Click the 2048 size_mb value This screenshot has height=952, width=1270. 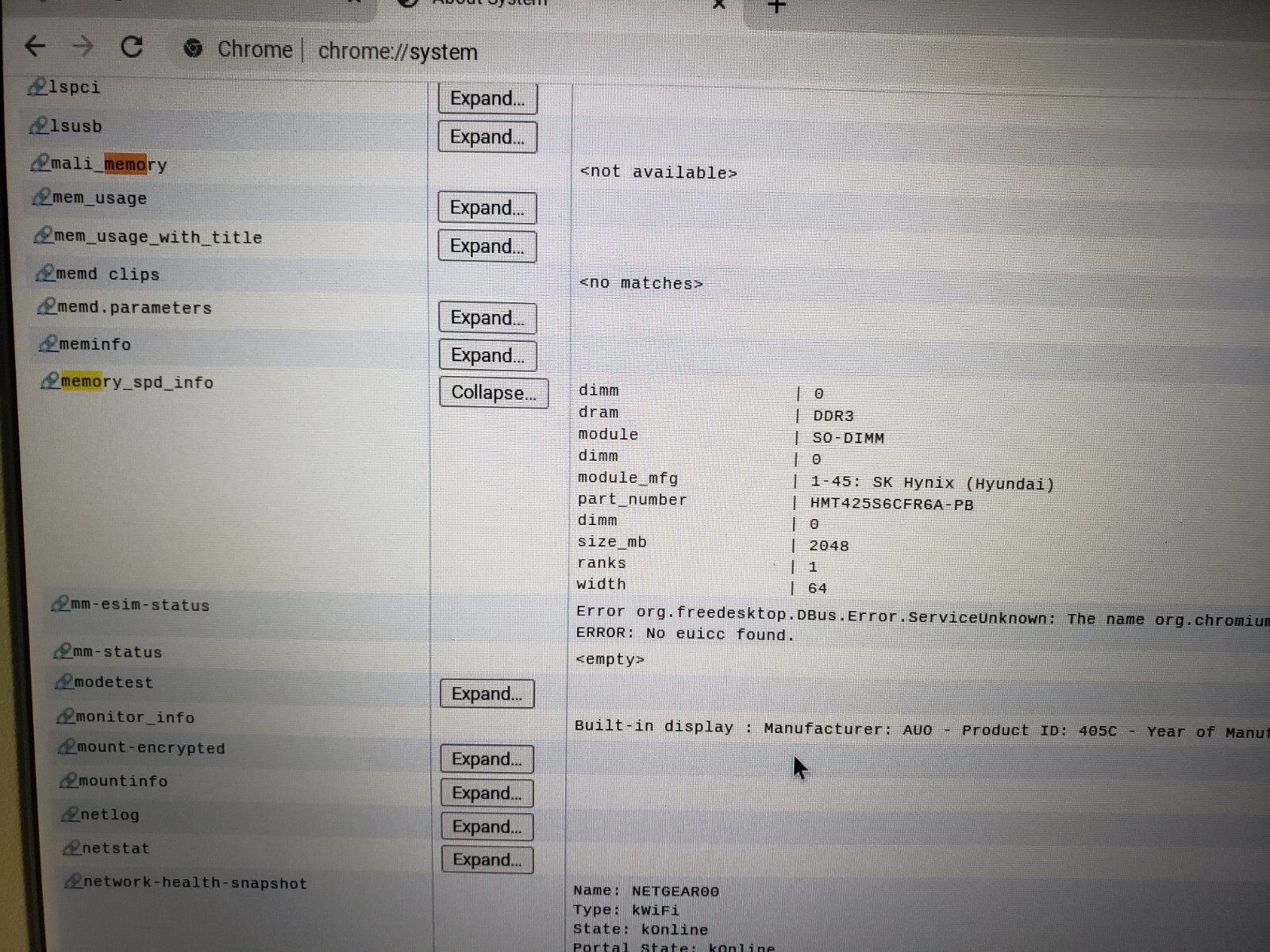click(x=829, y=546)
